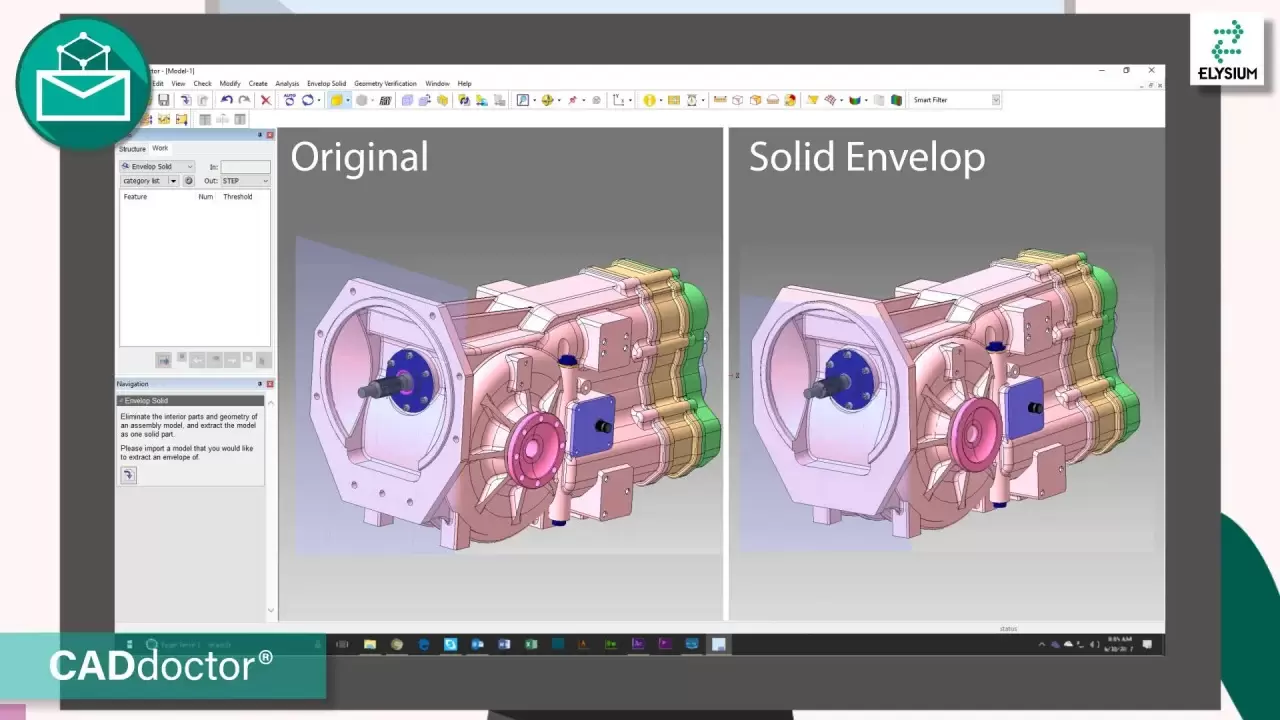Select the yellow shaded display mode icon
The width and height of the screenshot is (1280, 720).
[x=337, y=100]
